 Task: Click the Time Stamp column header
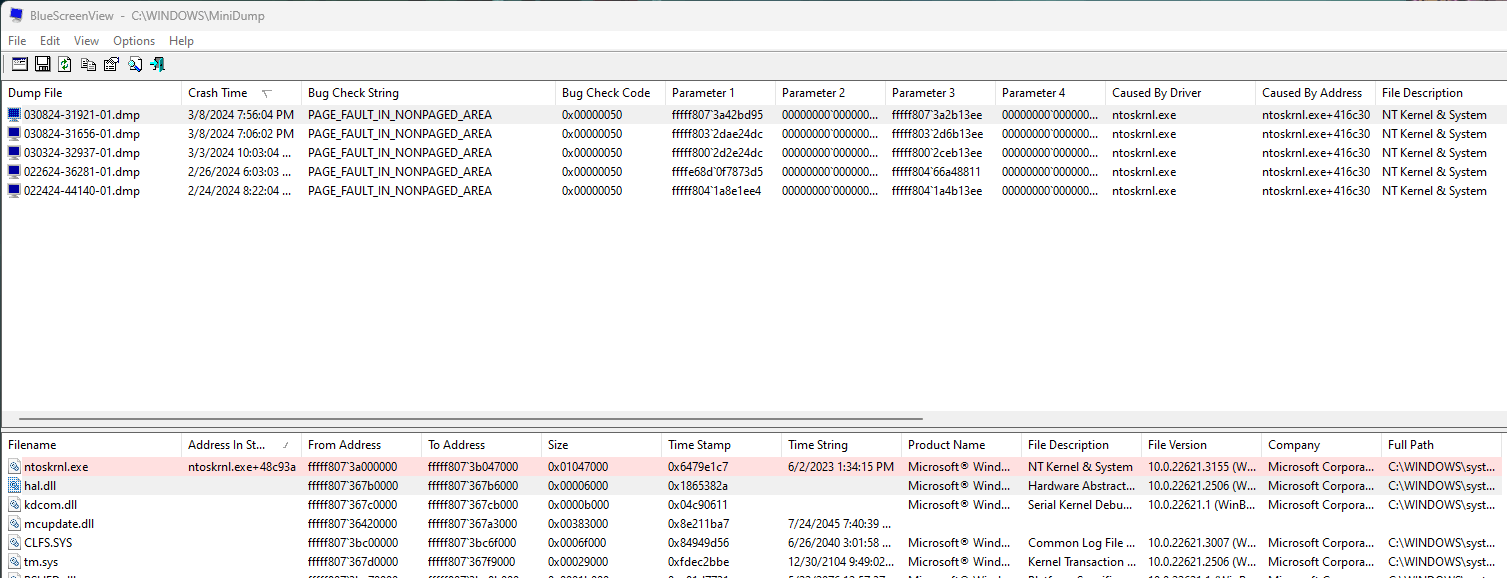pyautogui.click(x=721, y=445)
